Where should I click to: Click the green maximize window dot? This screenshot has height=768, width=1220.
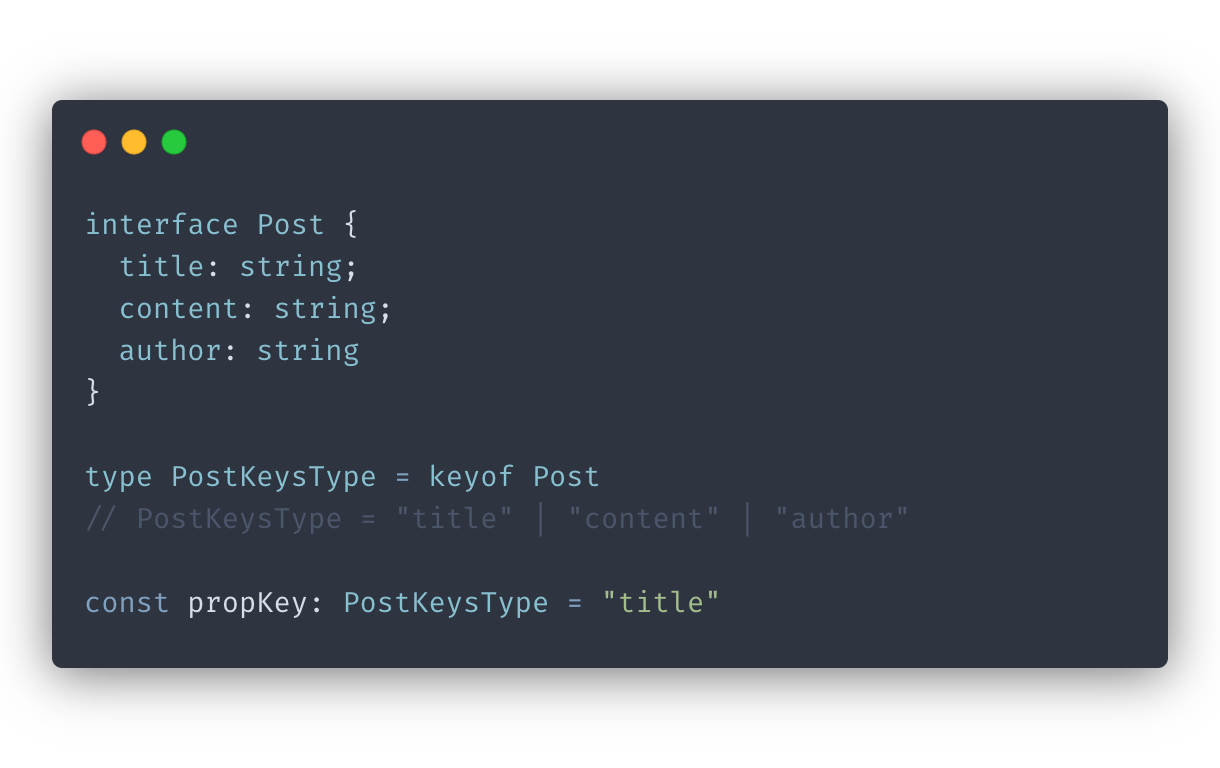click(174, 142)
